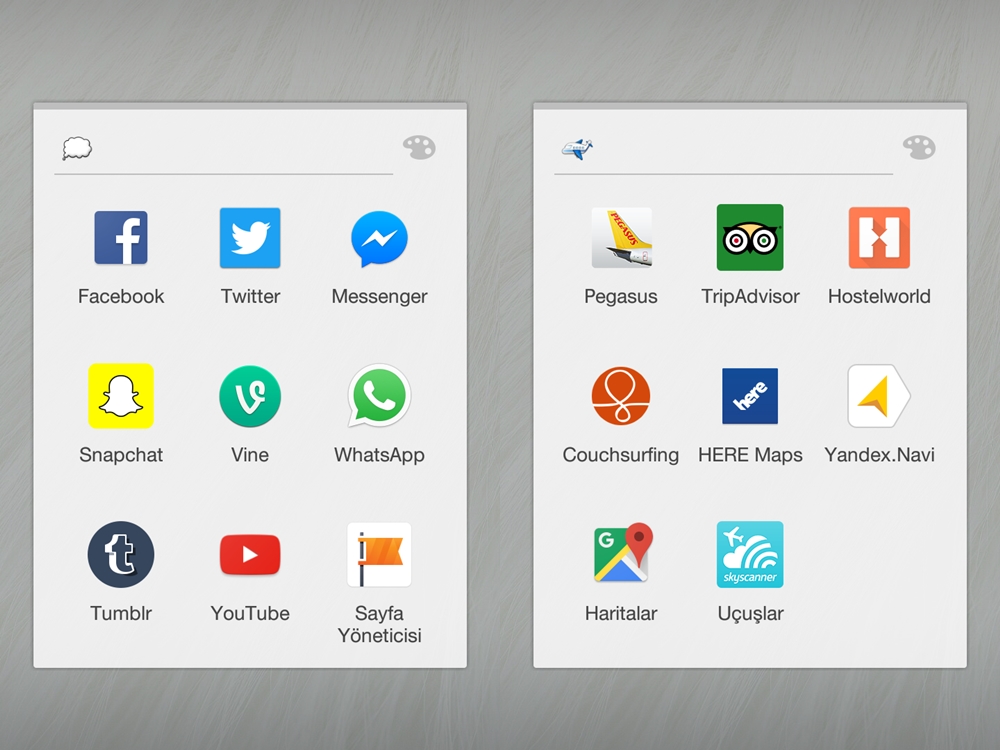The height and width of the screenshot is (750, 1000).
Task: Select the Tumblr label text
Action: pyautogui.click(x=121, y=613)
